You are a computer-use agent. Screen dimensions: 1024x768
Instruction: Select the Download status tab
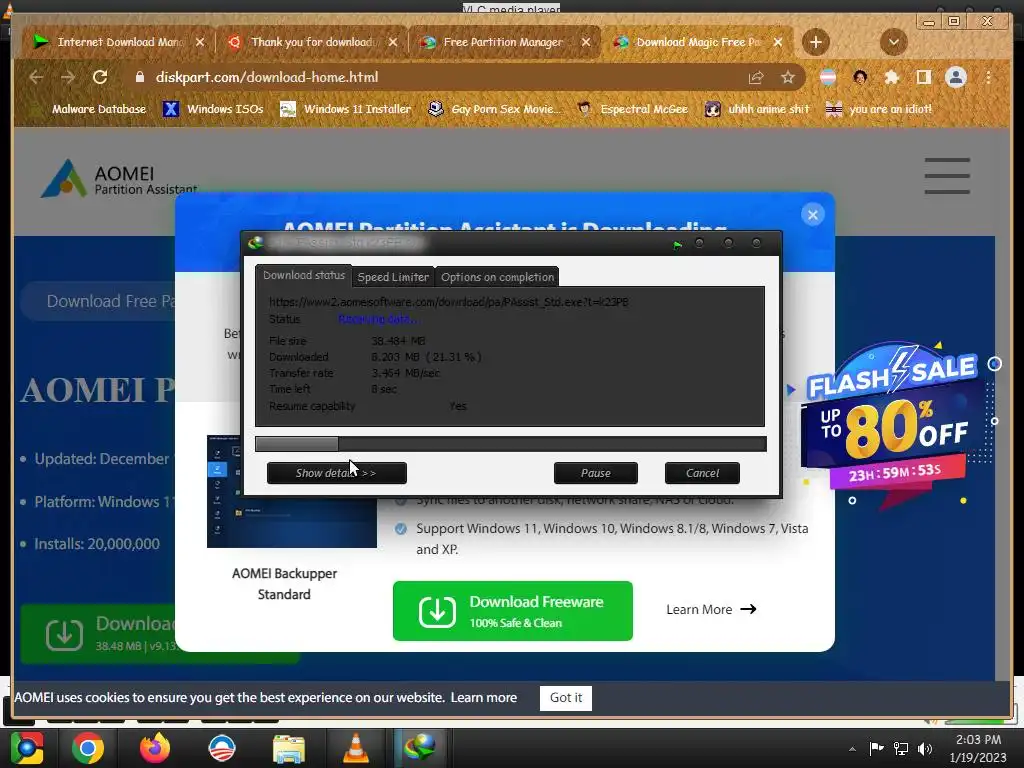(304, 276)
